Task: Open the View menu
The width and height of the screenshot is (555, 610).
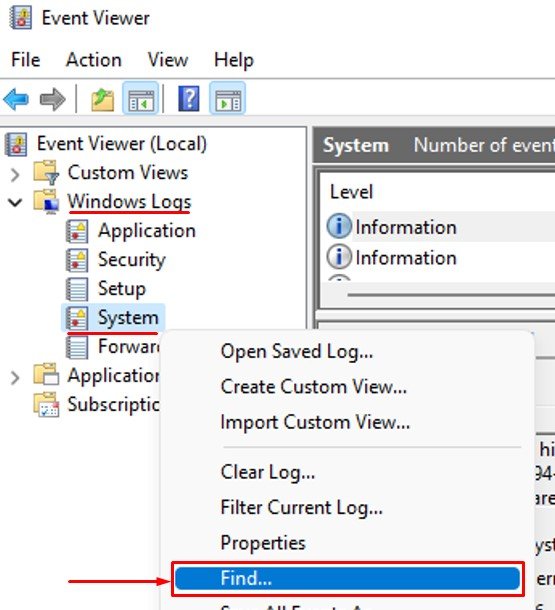Action: pyautogui.click(x=168, y=60)
